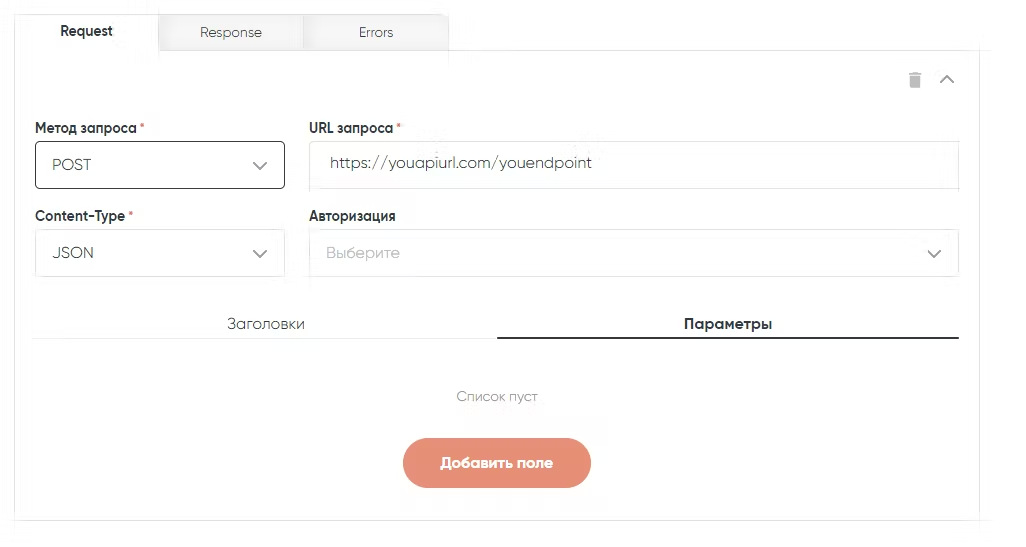
Task: Collapse the request panel with the up chevron
Action: [x=947, y=79]
